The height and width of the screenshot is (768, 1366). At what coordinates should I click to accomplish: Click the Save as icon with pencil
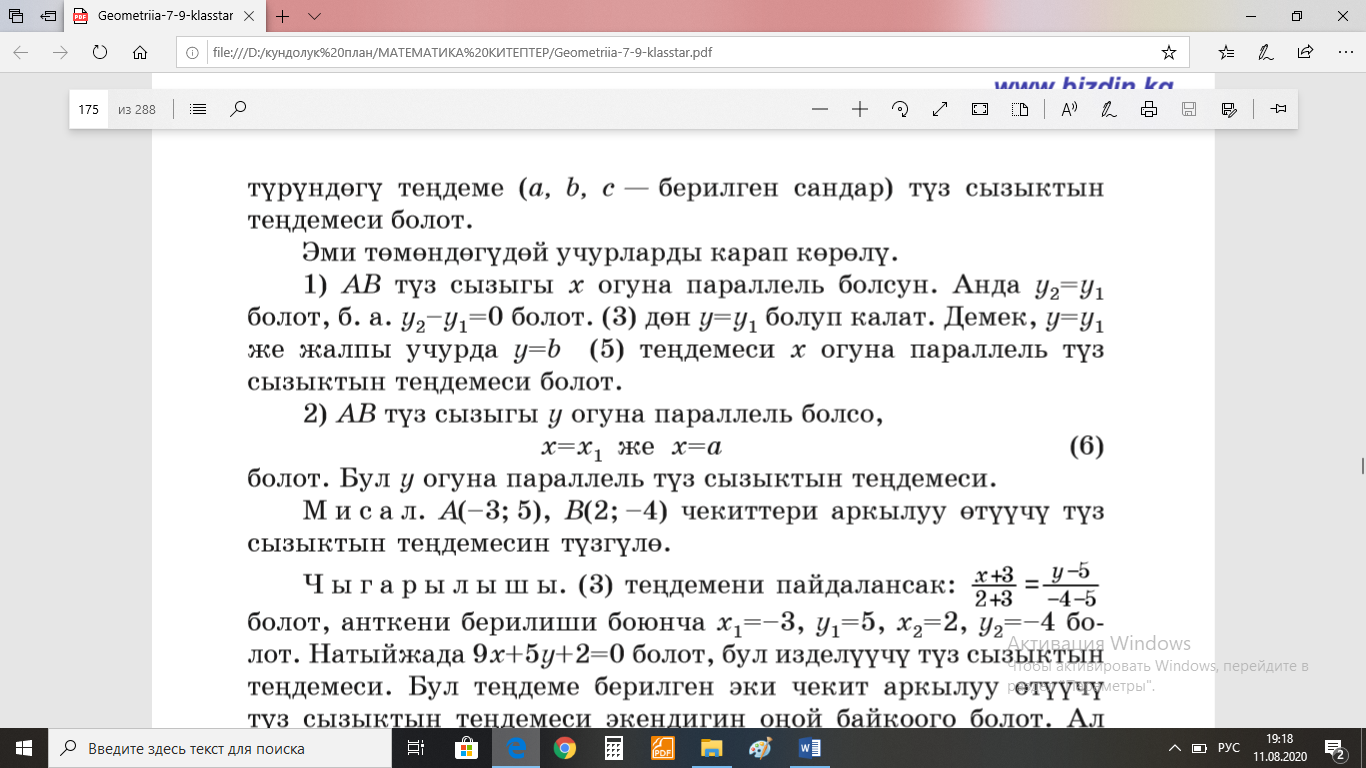coord(1229,109)
